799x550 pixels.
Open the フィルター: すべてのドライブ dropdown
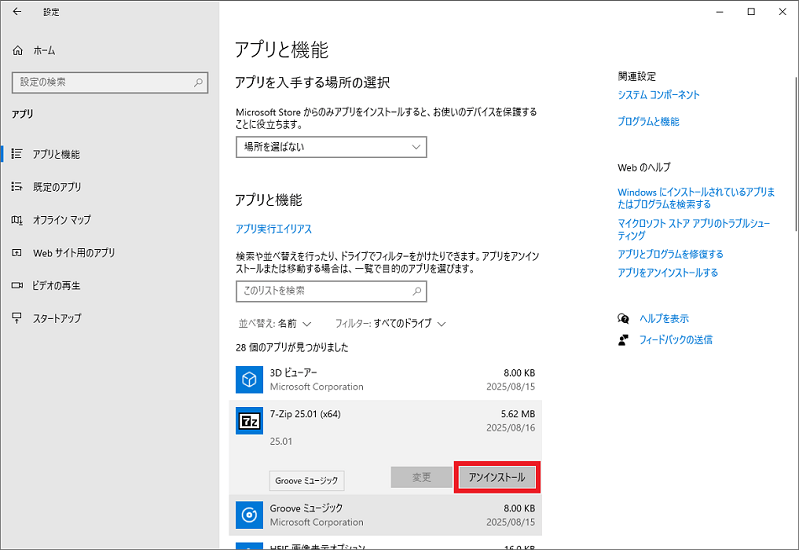coord(390,324)
